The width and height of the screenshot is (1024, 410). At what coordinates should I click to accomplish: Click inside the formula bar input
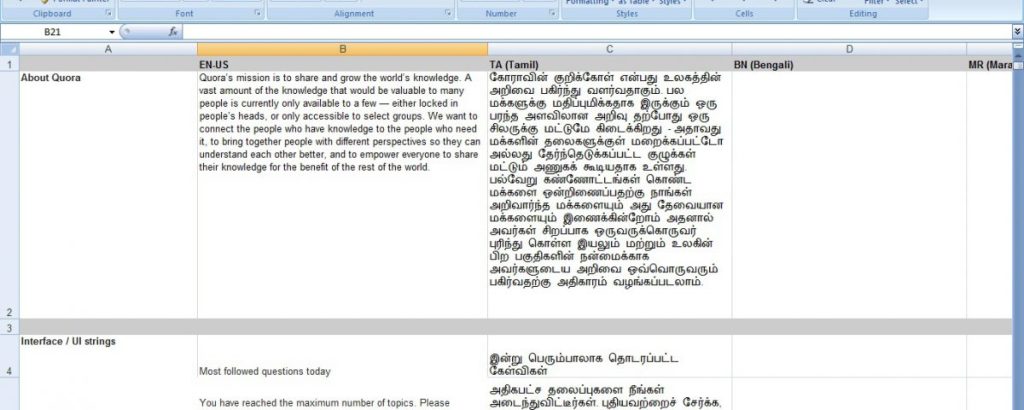click(597, 31)
